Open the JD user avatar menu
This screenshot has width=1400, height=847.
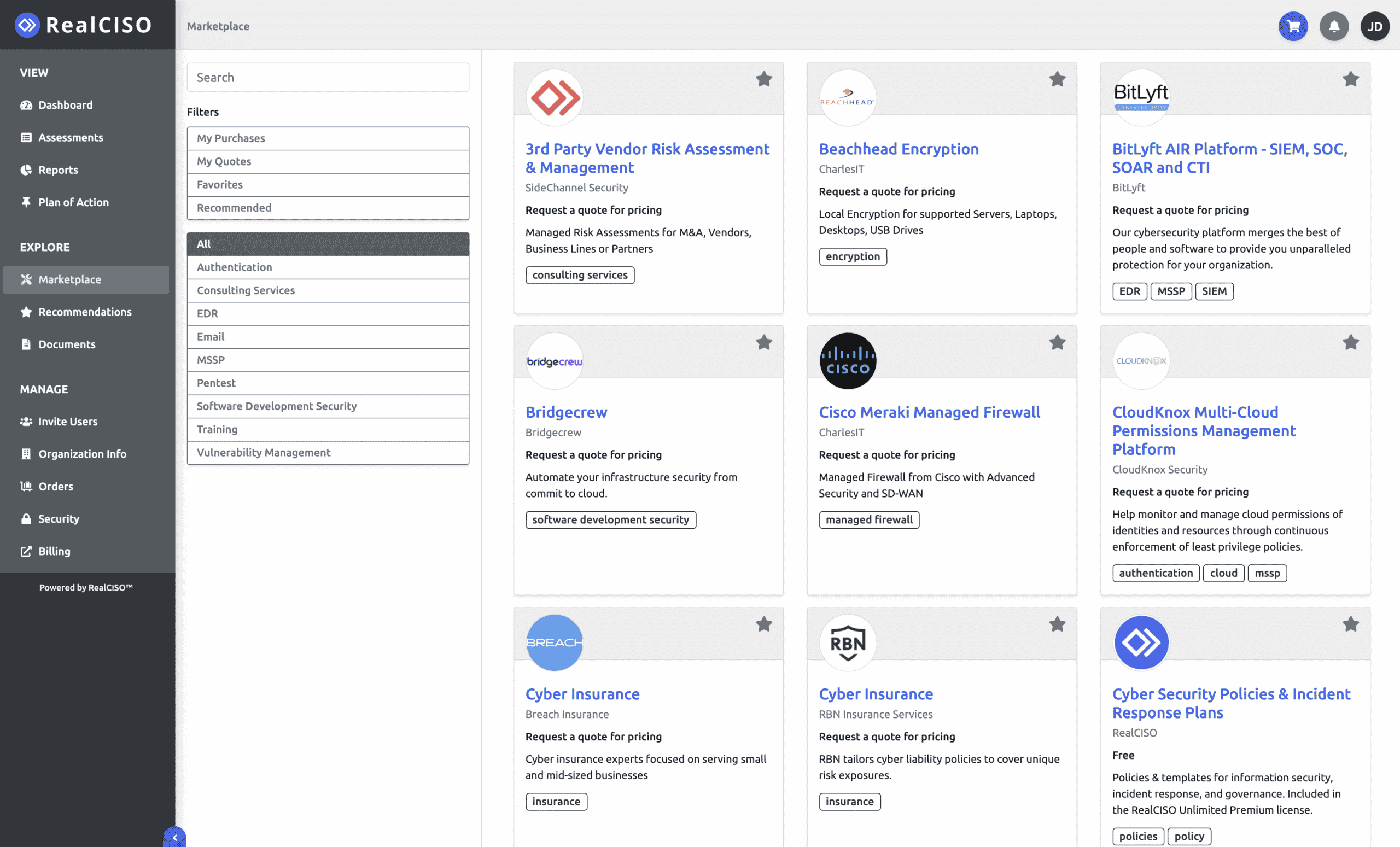click(1375, 26)
